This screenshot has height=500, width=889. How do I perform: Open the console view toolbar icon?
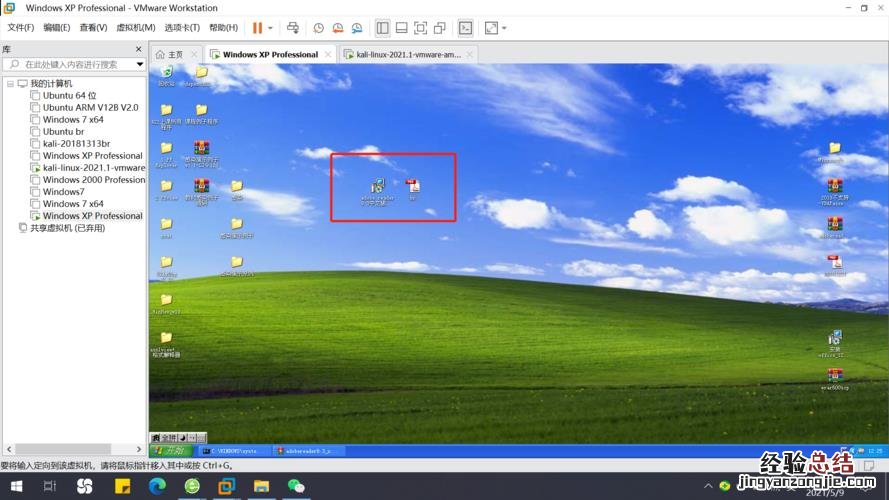click(465, 28)
